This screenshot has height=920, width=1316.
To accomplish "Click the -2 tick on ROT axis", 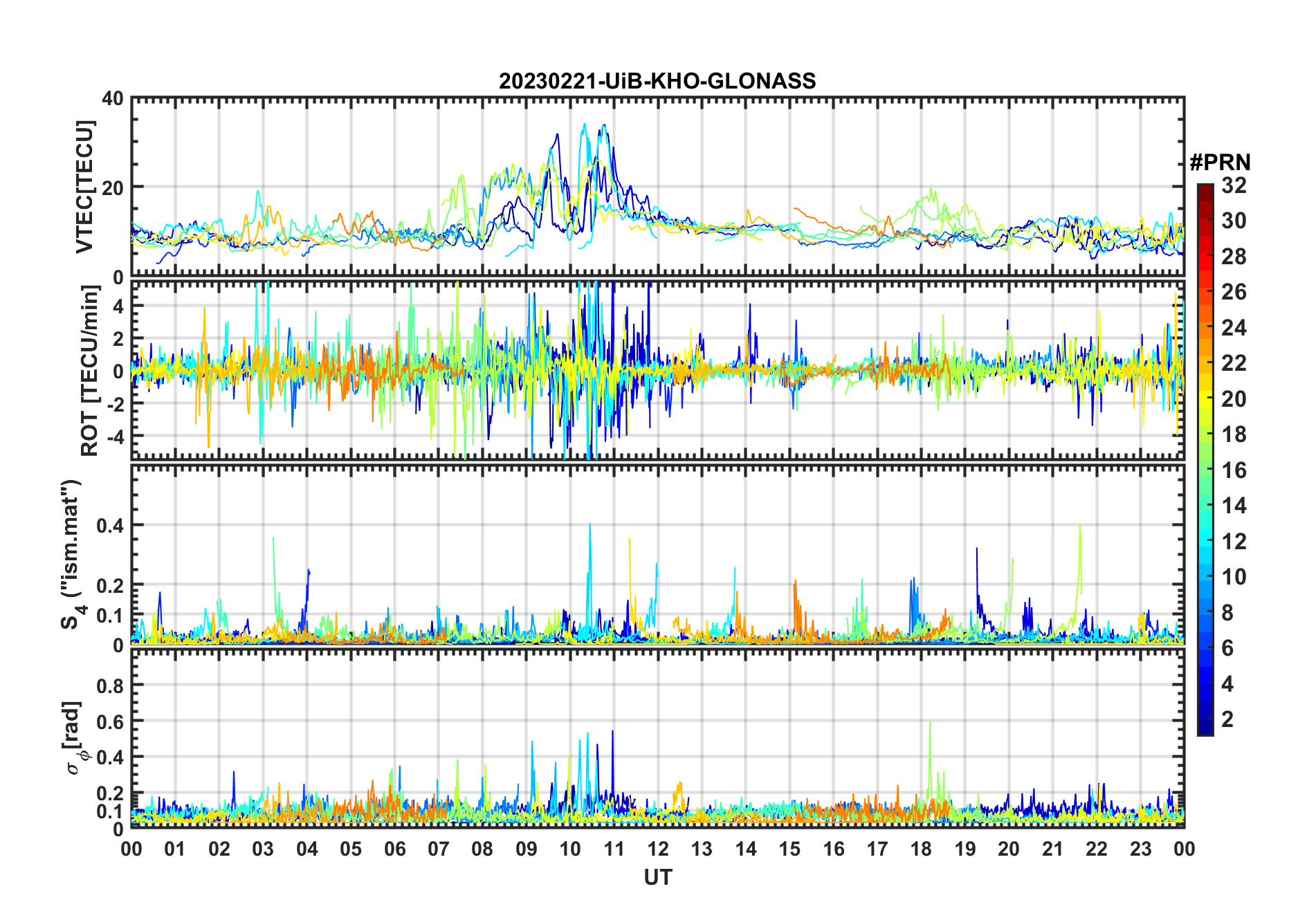I will (115, 403).
